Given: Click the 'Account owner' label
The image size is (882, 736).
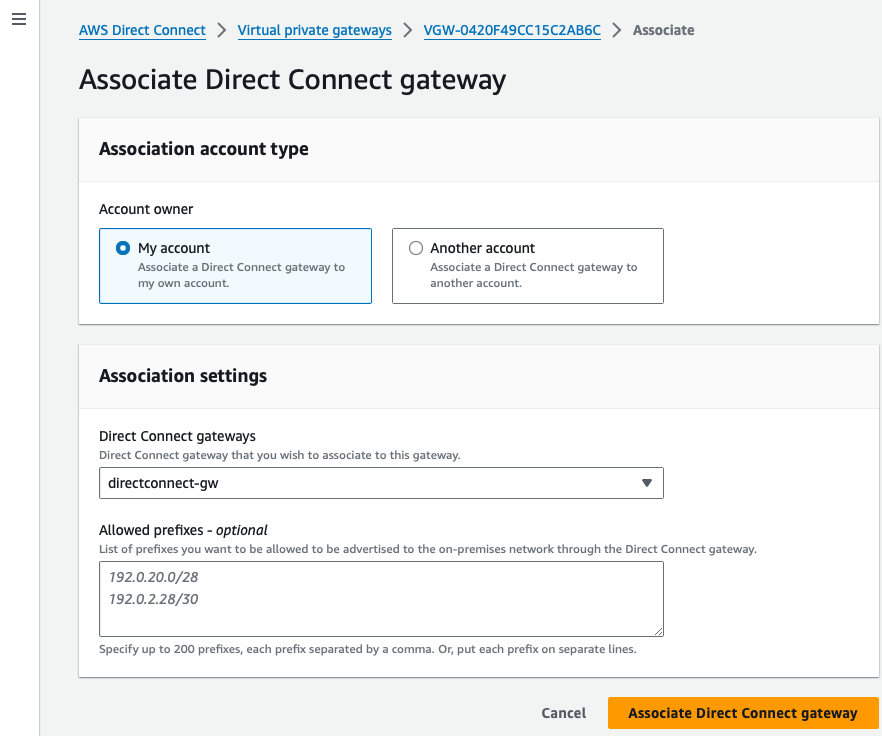Looking at the screenshot, I should click(146, 209).
